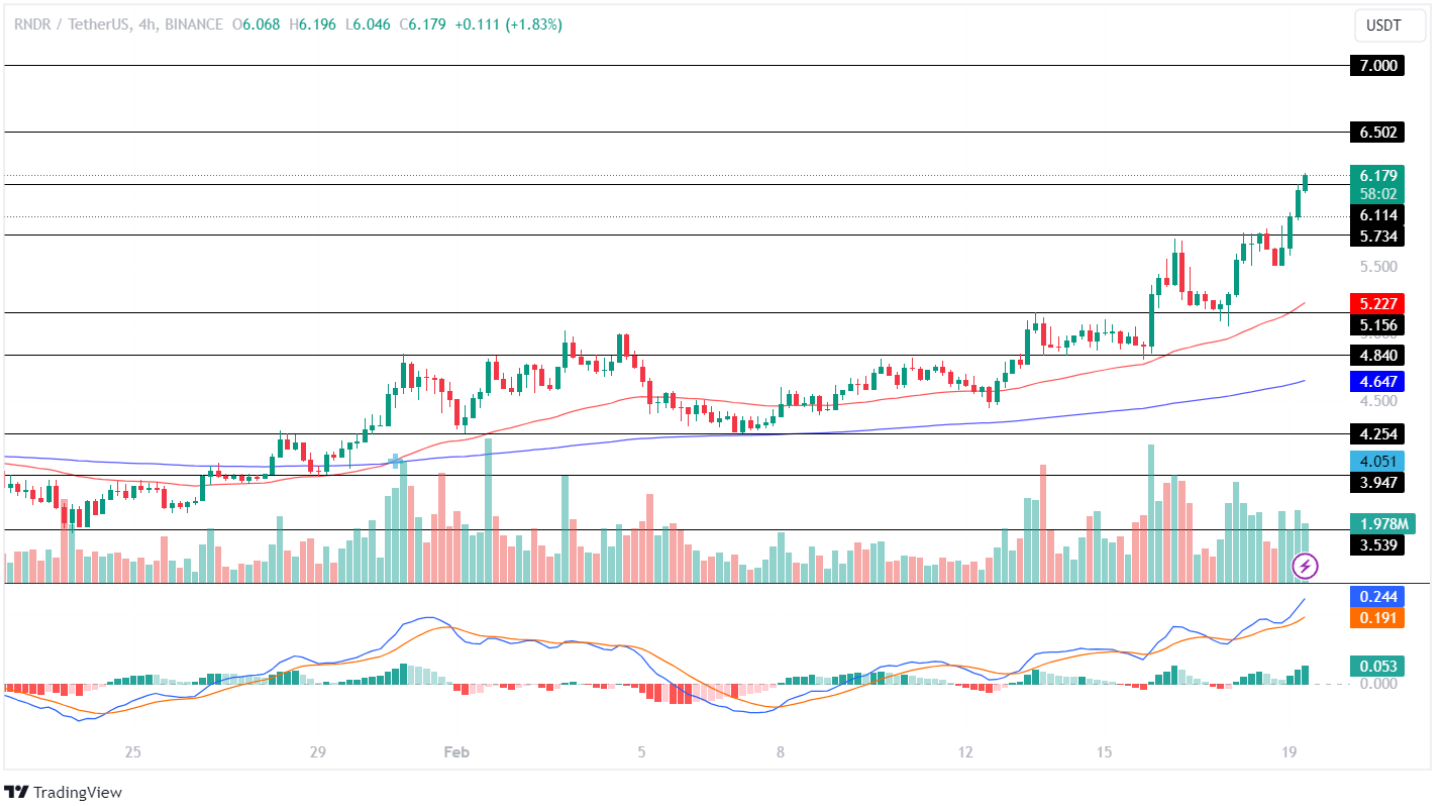
Task: Click the 25 date label on time axis
Action: [x=133, y=751]
